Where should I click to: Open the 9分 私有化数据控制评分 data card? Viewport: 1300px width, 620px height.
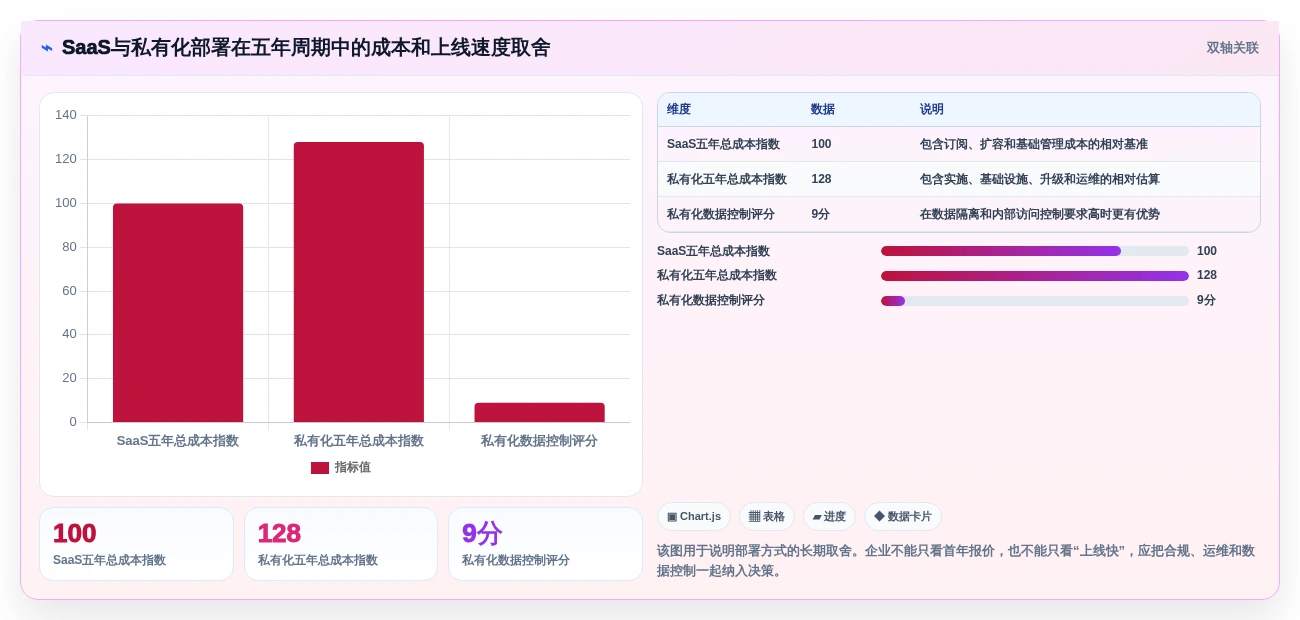tap(545, 544)
